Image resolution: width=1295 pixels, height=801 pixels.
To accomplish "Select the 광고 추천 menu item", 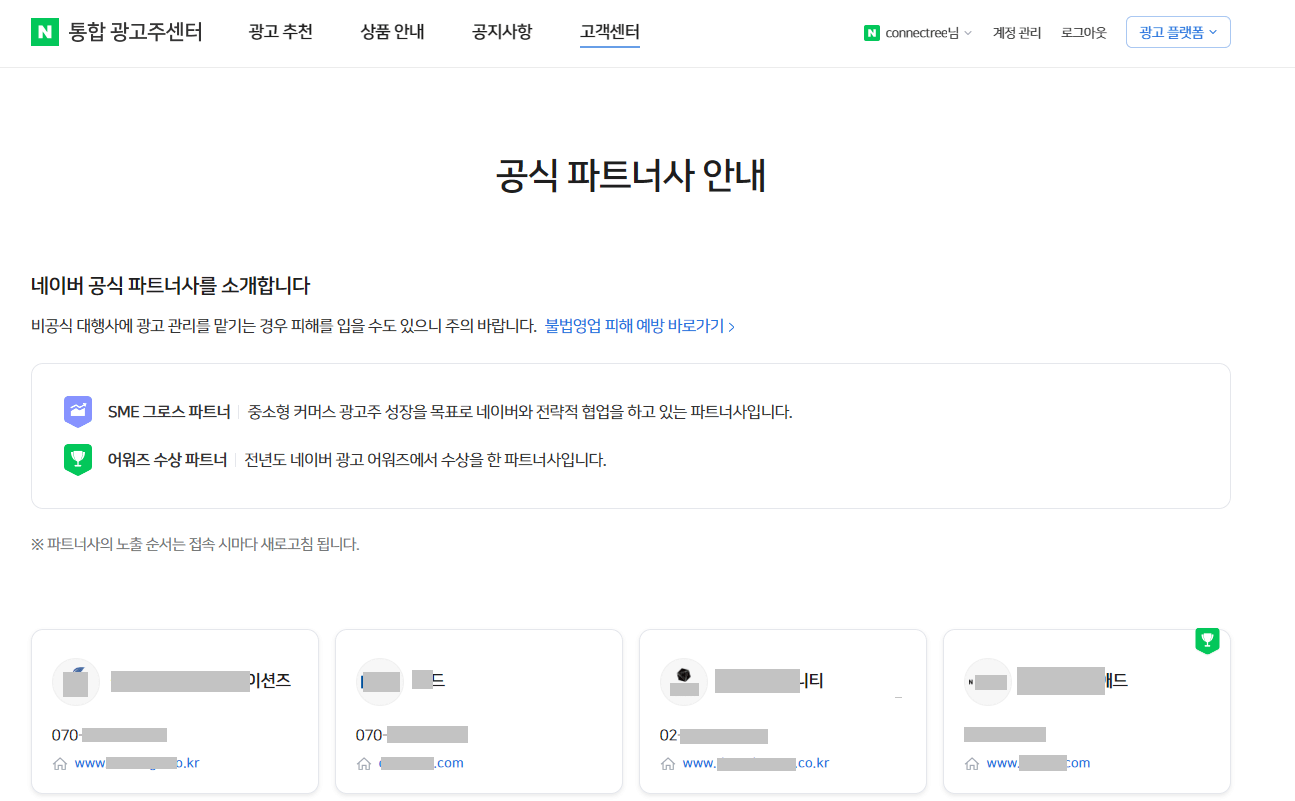I will pyautogui.click(x=280, y=32).
